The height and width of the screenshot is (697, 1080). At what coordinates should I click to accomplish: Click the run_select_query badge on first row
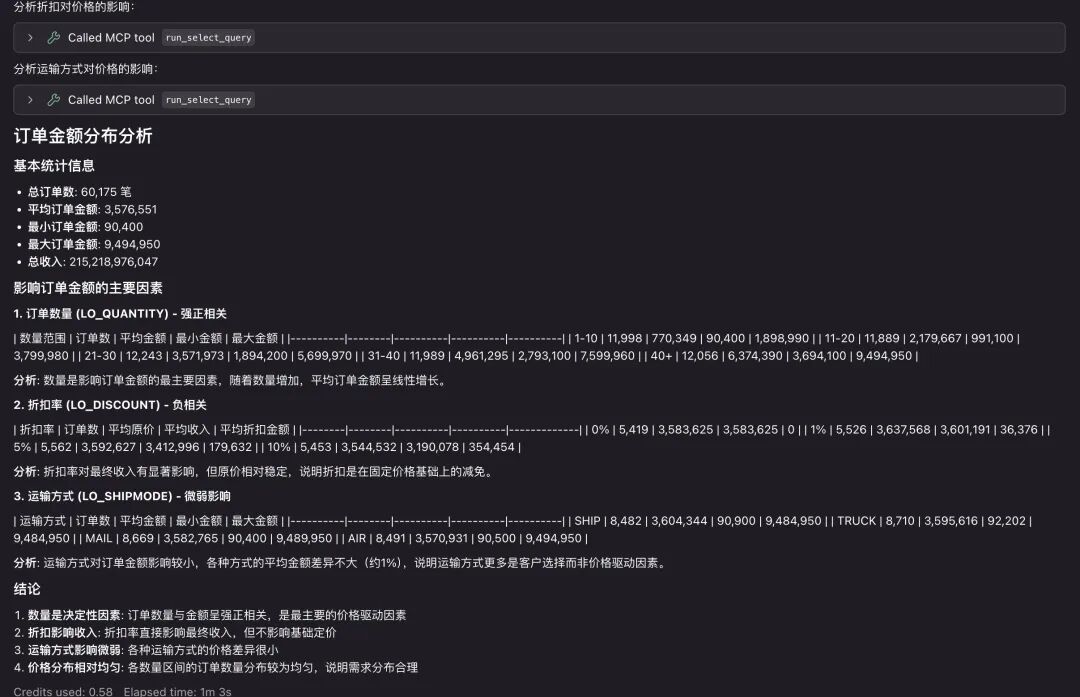point(207,37)
